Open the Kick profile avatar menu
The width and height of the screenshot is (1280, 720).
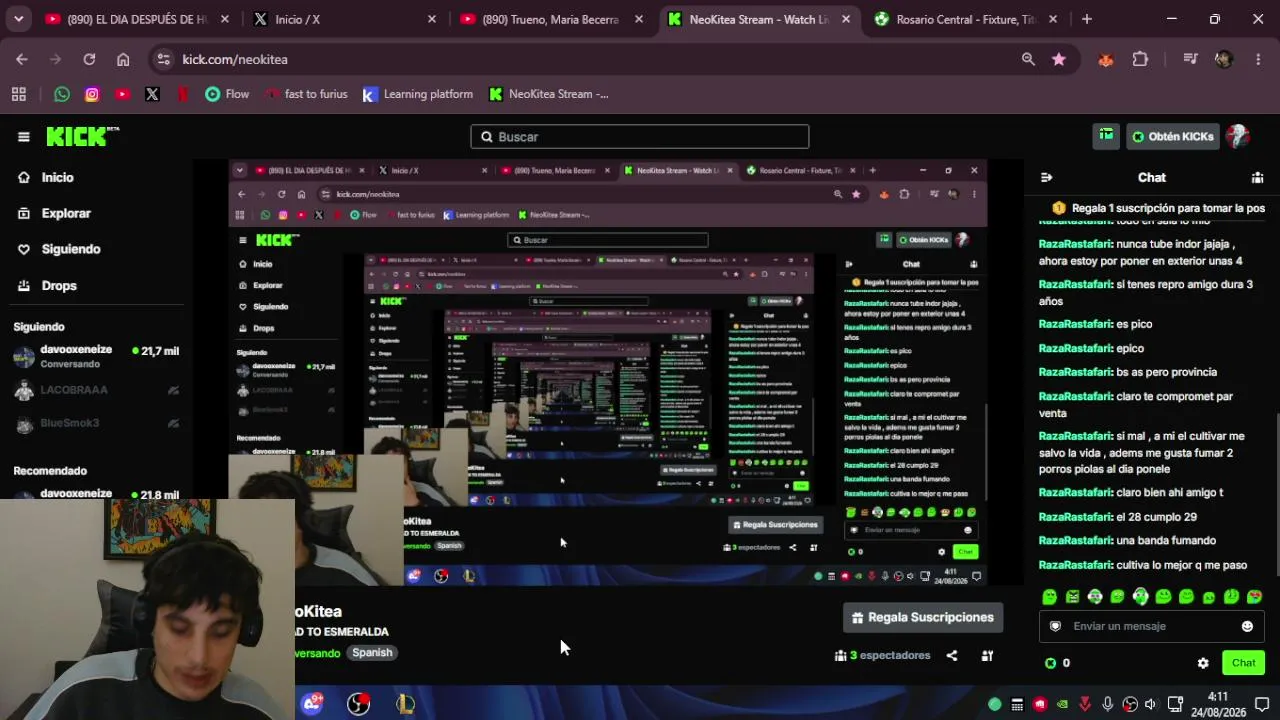[1238, 136]
